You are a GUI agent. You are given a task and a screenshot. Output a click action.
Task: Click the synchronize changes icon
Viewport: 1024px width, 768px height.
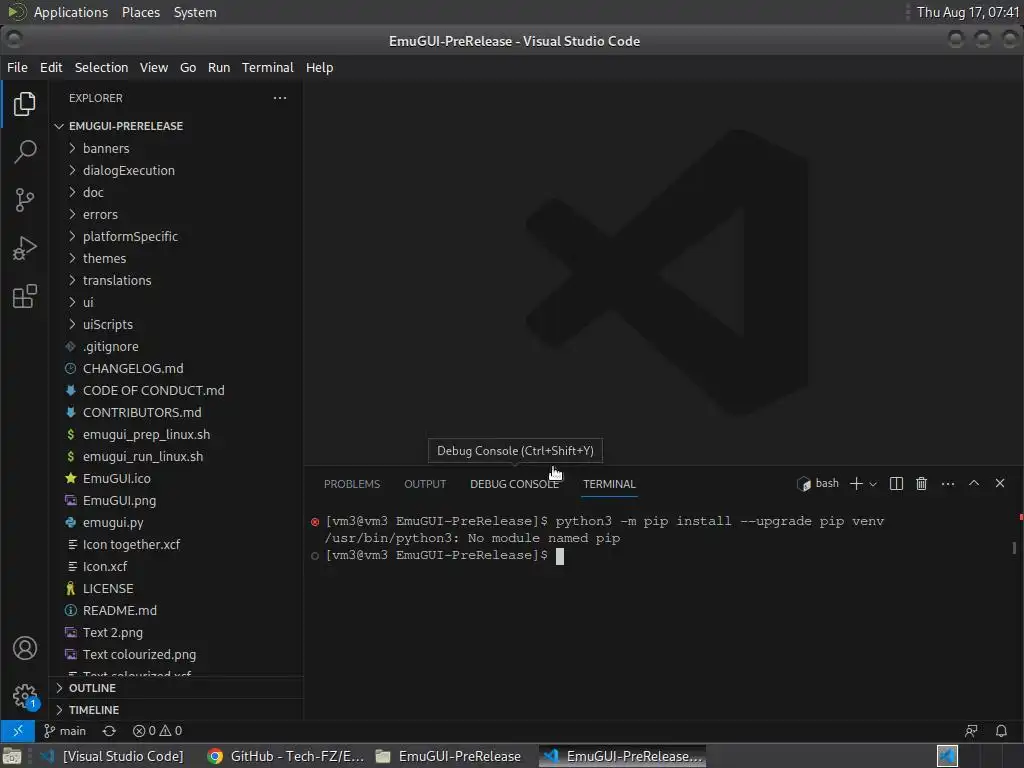click(x=109, y=731)
